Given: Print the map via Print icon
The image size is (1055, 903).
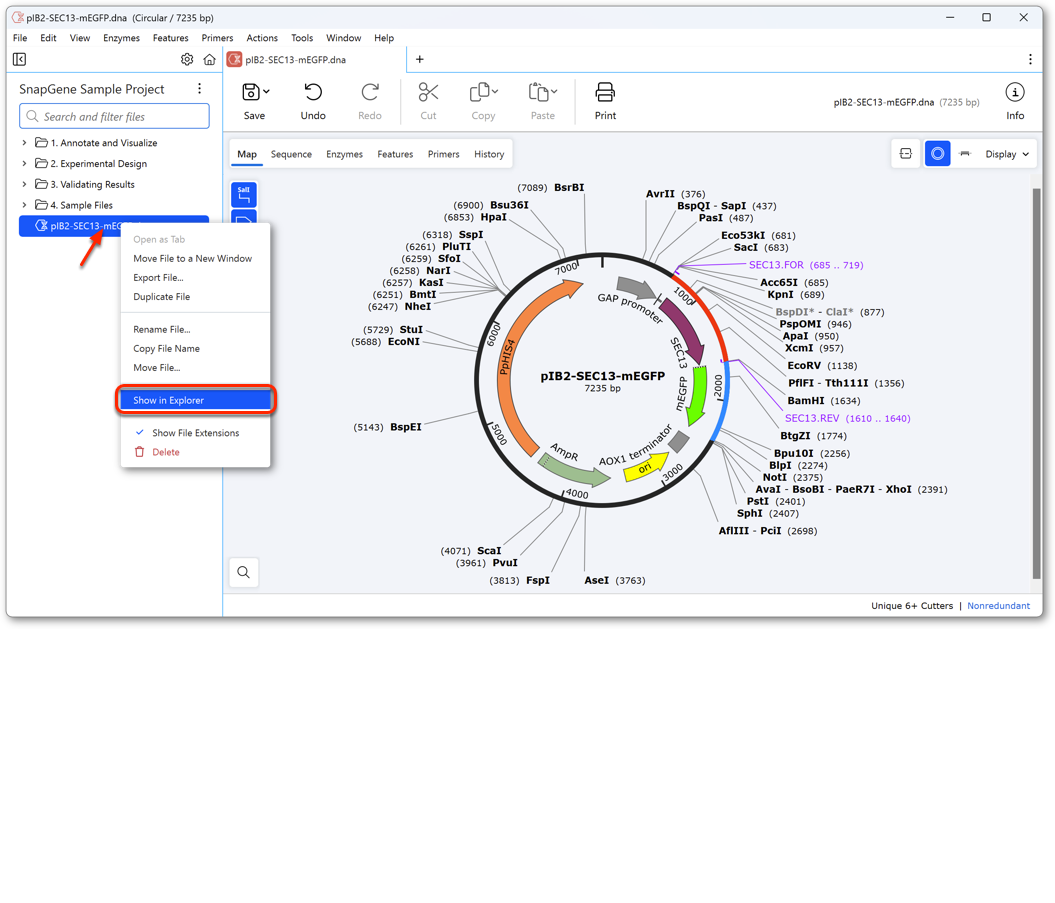Looking at the screenshot, I should pos(605,92).
